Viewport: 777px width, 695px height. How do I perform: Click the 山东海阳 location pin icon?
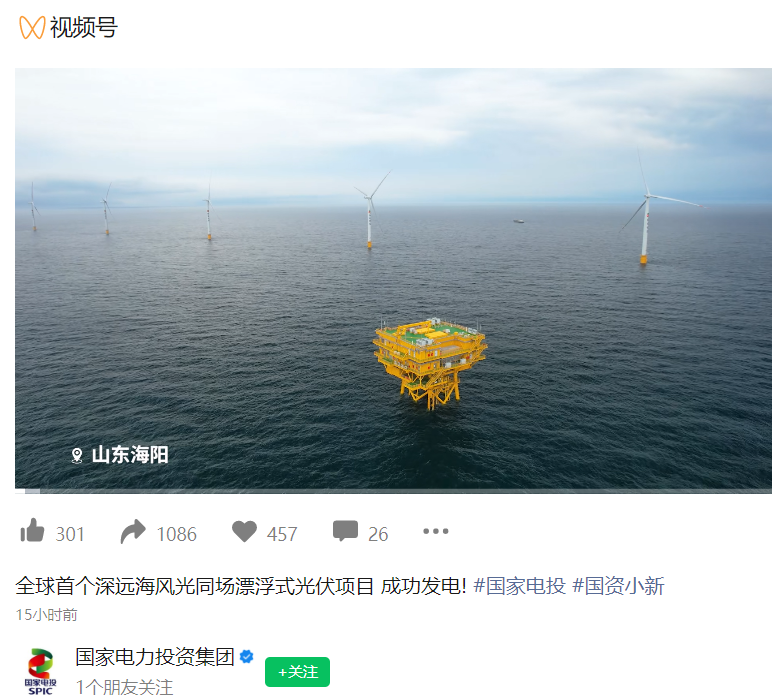point(77,455)
